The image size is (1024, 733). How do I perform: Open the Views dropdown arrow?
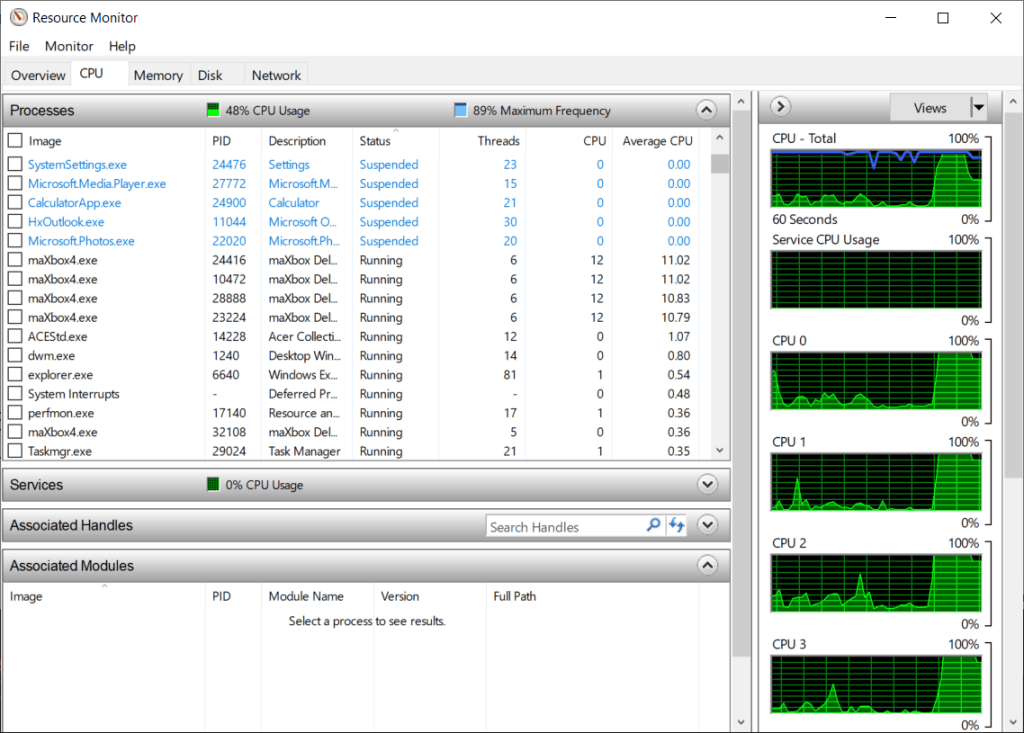click(979, 108)
